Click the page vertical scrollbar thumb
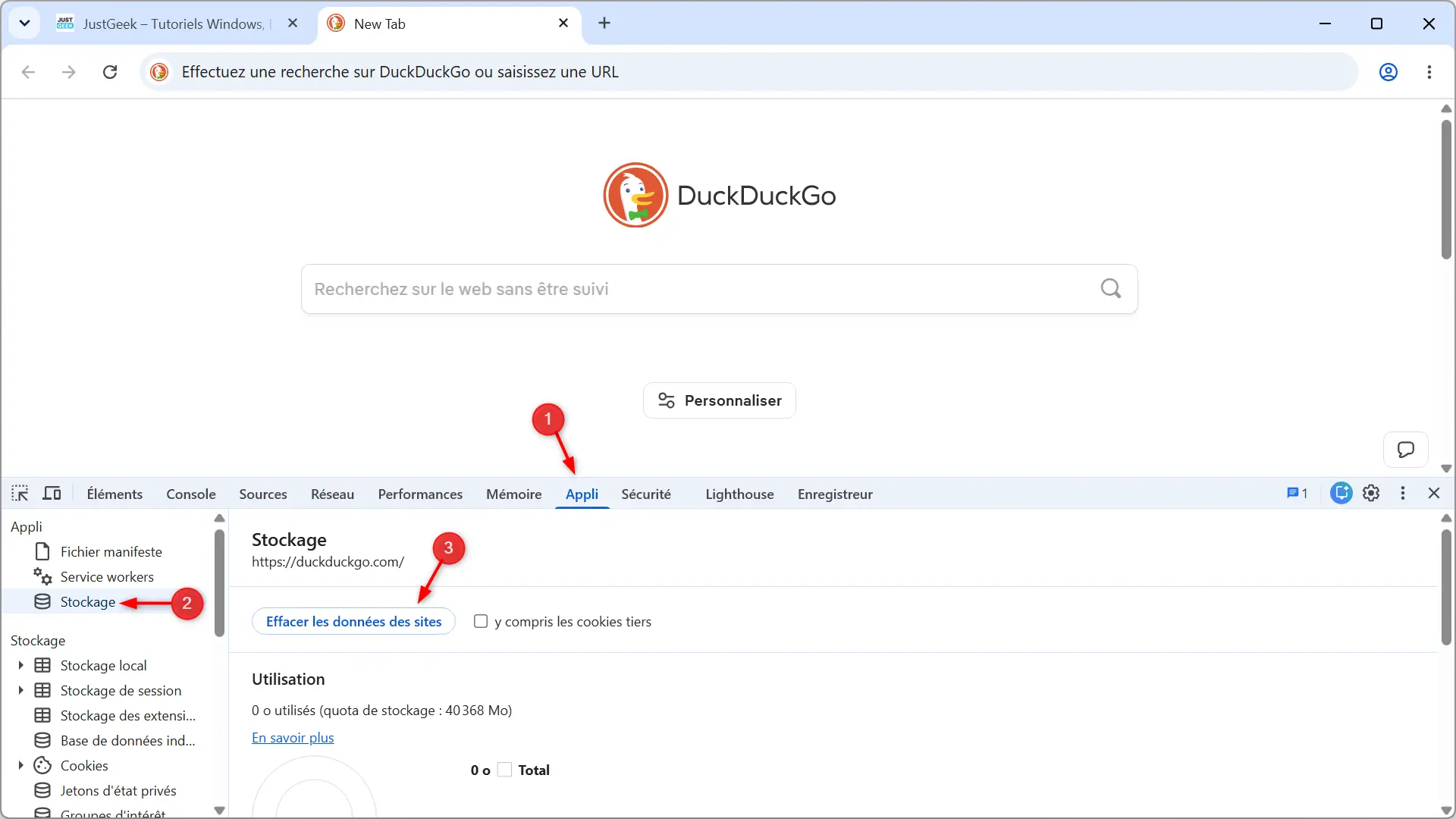The height and width of the screenshot is (819, 1456). coord(1447,190)
